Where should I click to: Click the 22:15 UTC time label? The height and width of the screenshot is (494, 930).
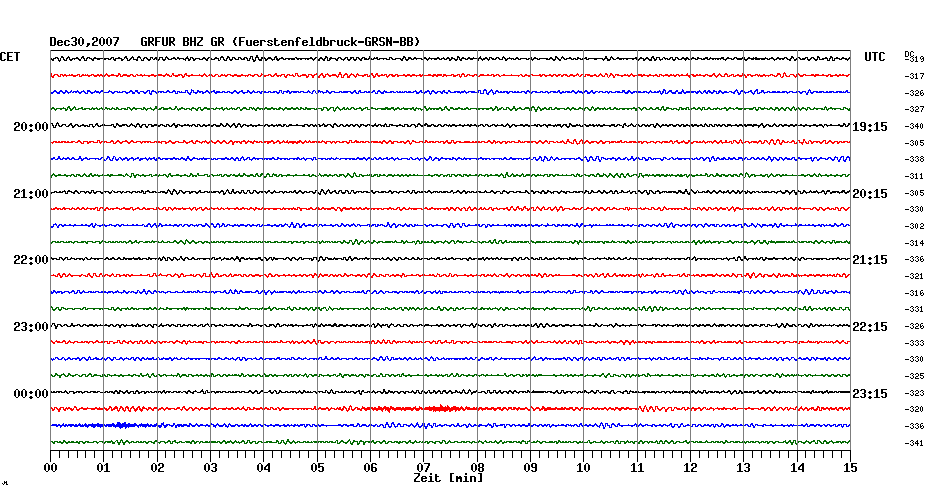(x=870, y=327)
